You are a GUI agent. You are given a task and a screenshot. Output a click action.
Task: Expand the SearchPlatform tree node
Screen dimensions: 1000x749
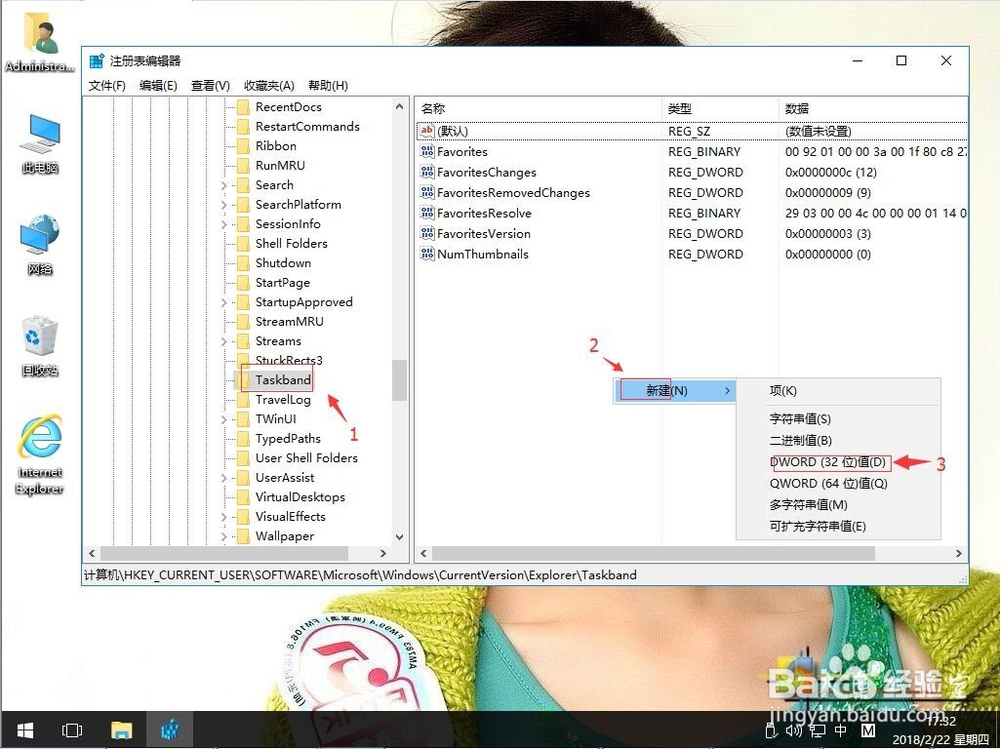tap(224, 205)
